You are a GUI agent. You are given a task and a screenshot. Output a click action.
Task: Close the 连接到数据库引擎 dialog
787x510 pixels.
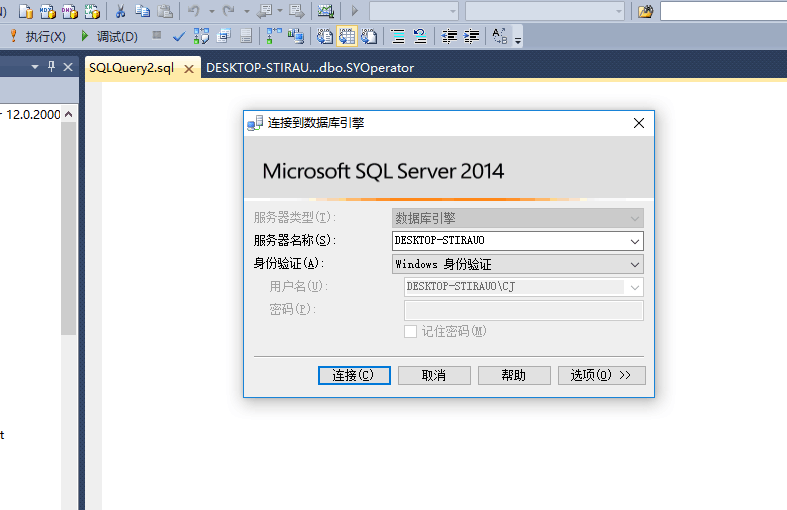638,123
